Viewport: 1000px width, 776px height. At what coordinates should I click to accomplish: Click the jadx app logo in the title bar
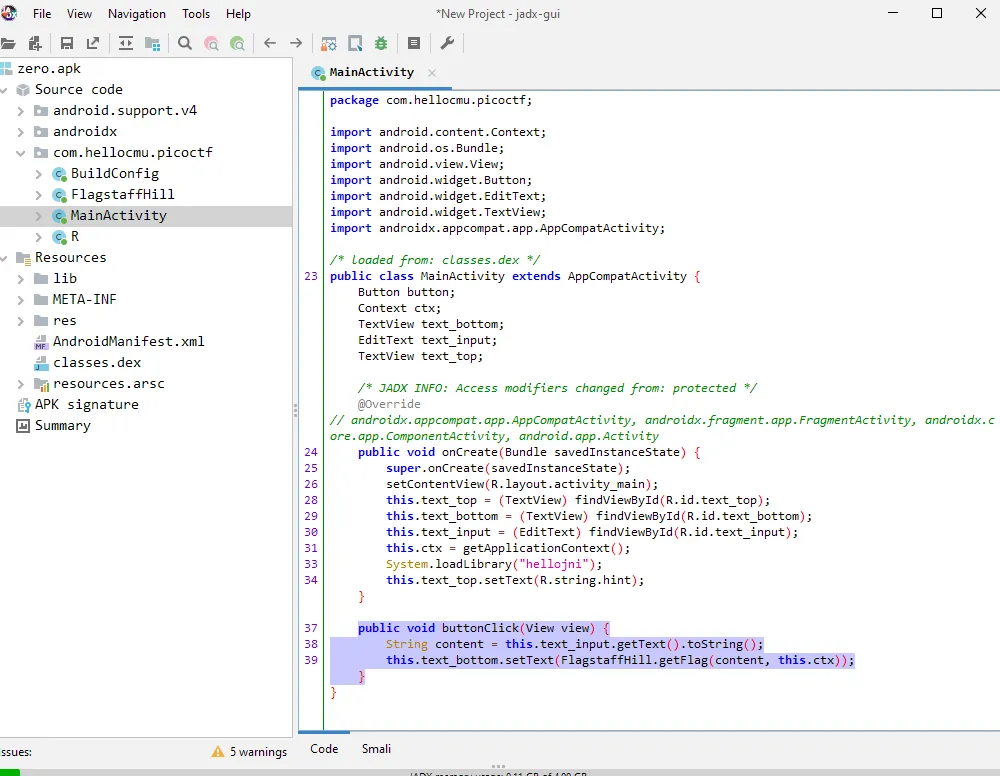(x=9, y=13)
